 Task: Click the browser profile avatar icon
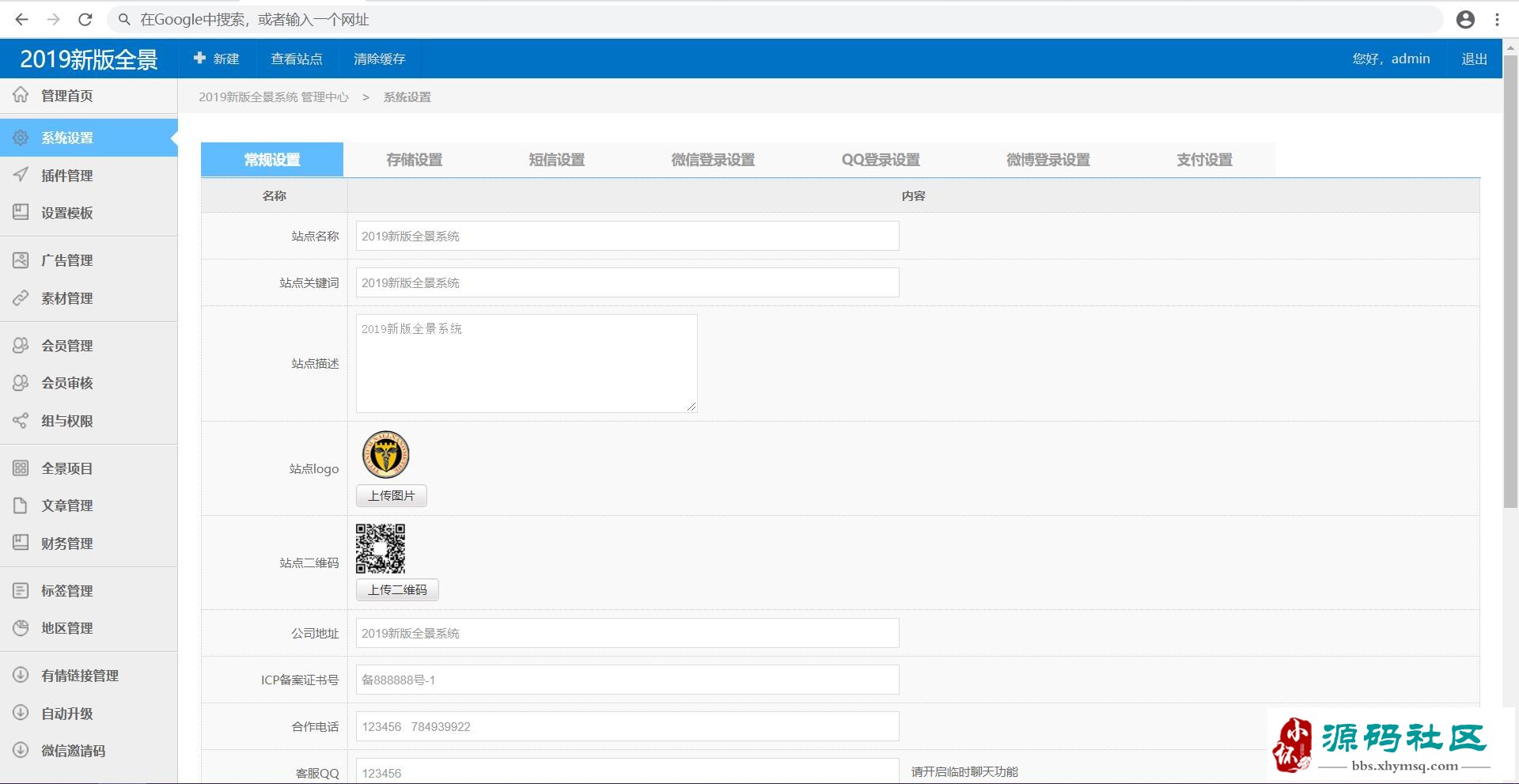click(1465, 20)
